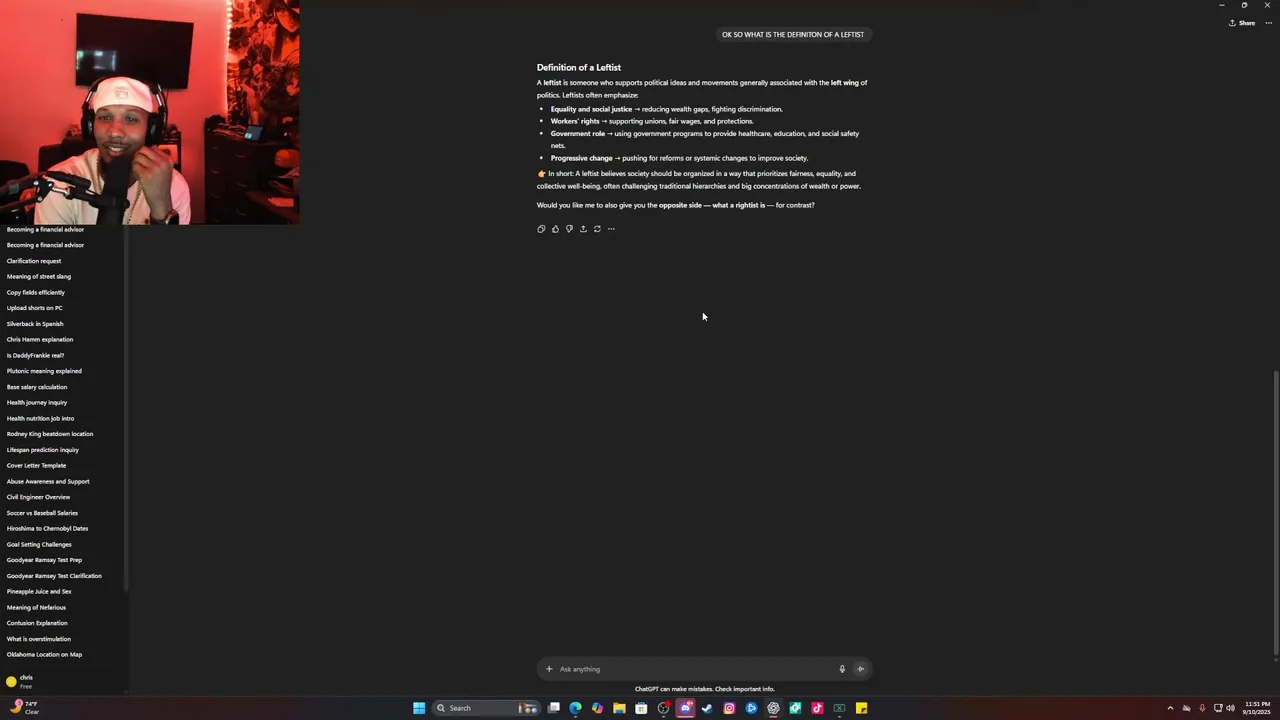Screen dimensions: 1280x720
Task: Open Silverback in Spanish chat
Action: pyautogui.click(x=35, y=324)
